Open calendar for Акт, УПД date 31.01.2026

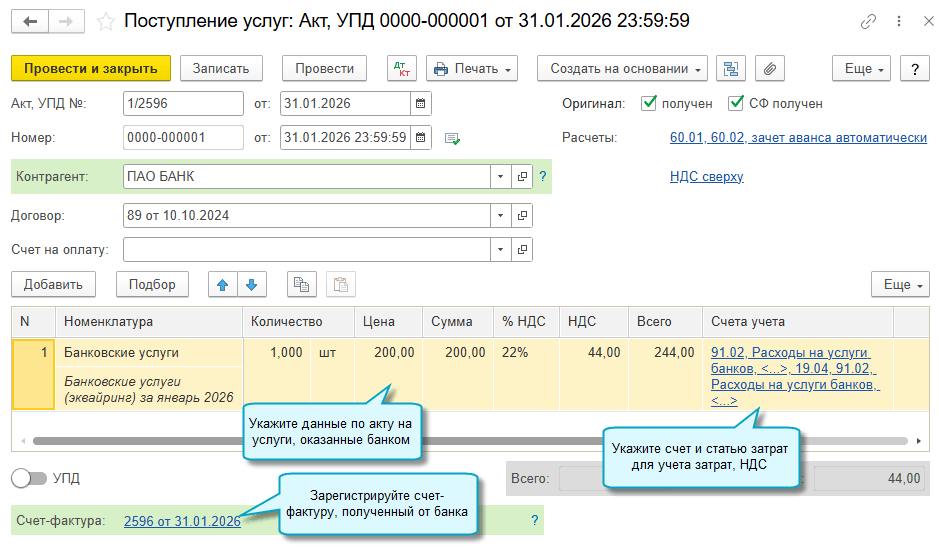(x=420, y=104)
